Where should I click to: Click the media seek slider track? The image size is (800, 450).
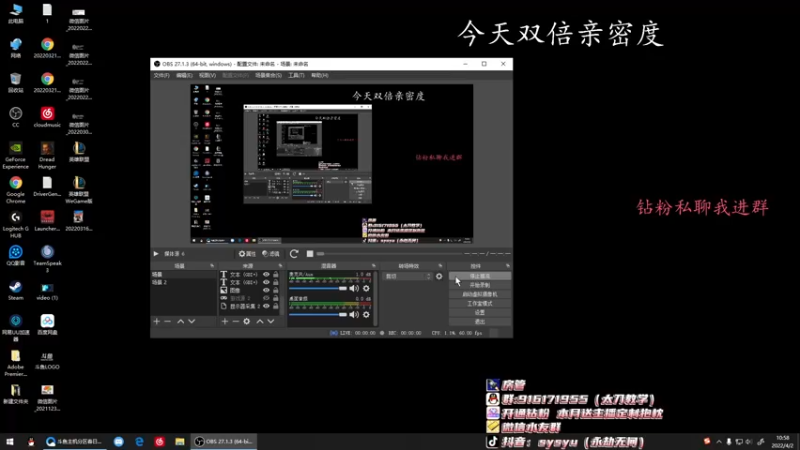pyautogui.click(x=388, y=254)
